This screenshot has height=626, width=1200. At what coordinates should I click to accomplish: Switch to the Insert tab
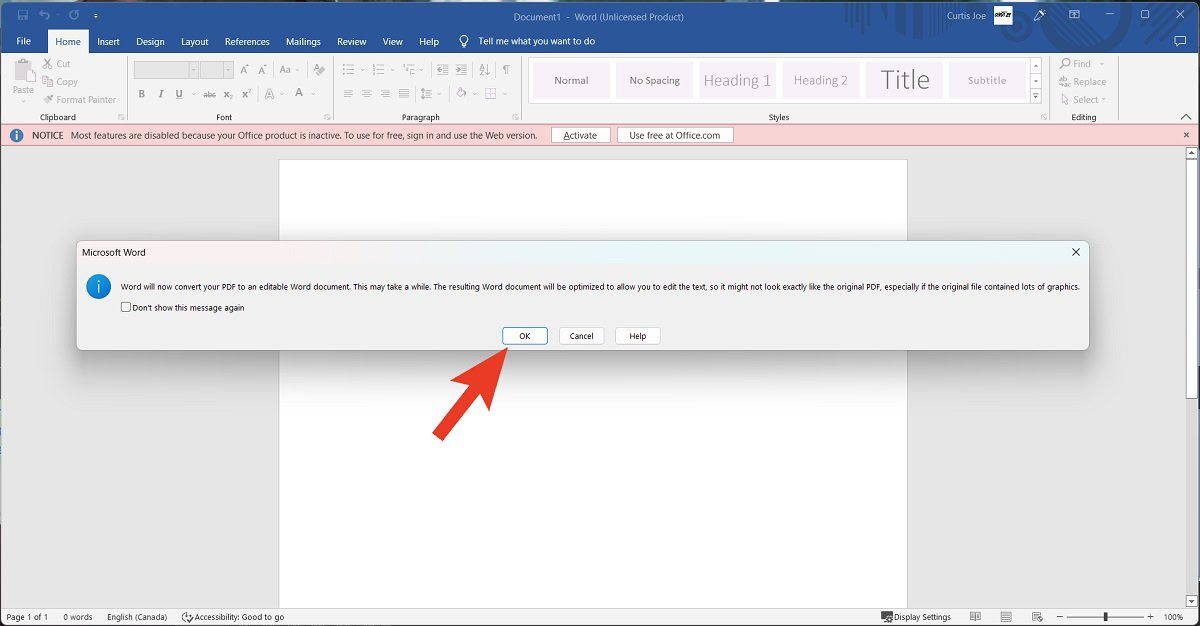pyautogui.click(x=108, y=42)
